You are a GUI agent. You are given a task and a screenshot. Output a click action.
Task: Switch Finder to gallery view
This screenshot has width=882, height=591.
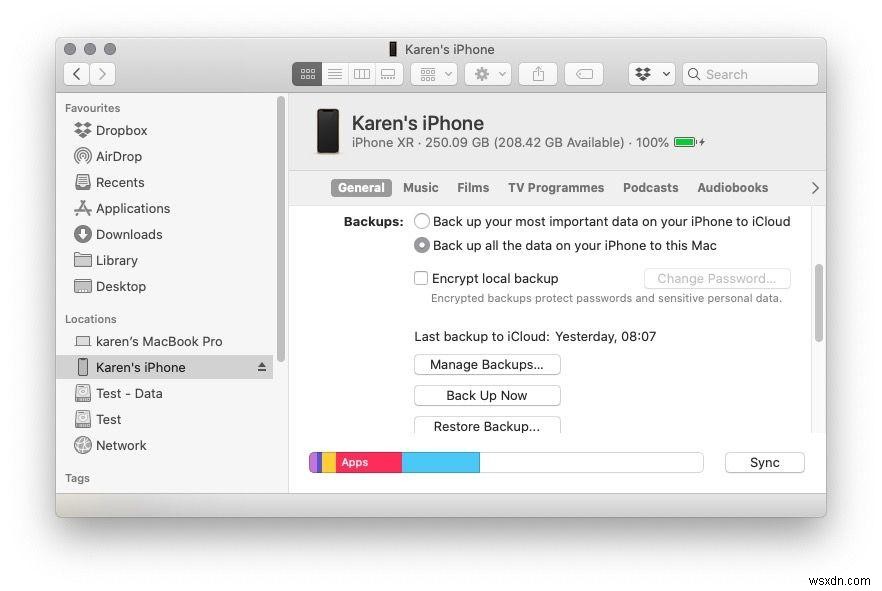coord(388,73)
